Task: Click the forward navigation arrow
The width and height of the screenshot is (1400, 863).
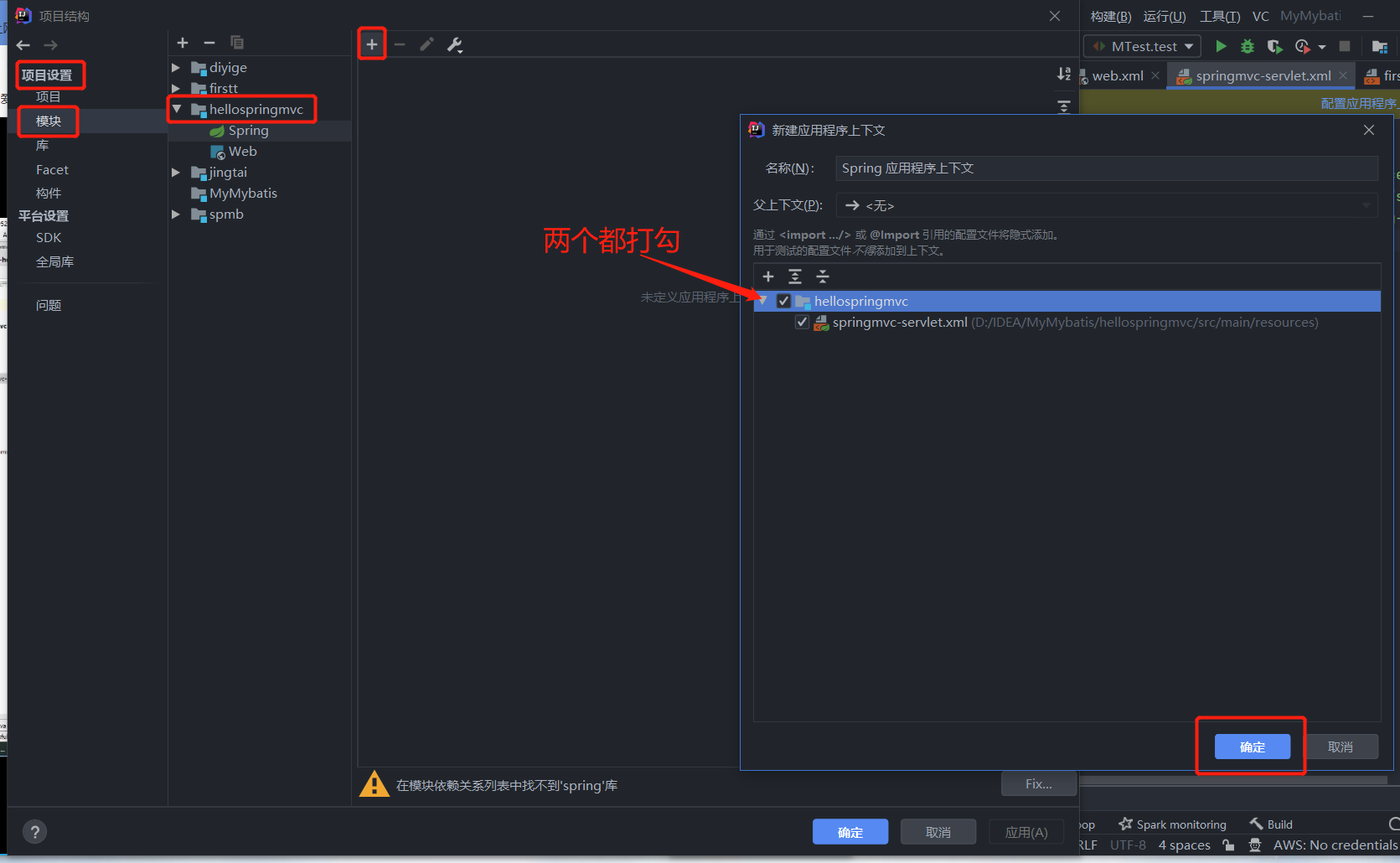Action: point(51,45)
